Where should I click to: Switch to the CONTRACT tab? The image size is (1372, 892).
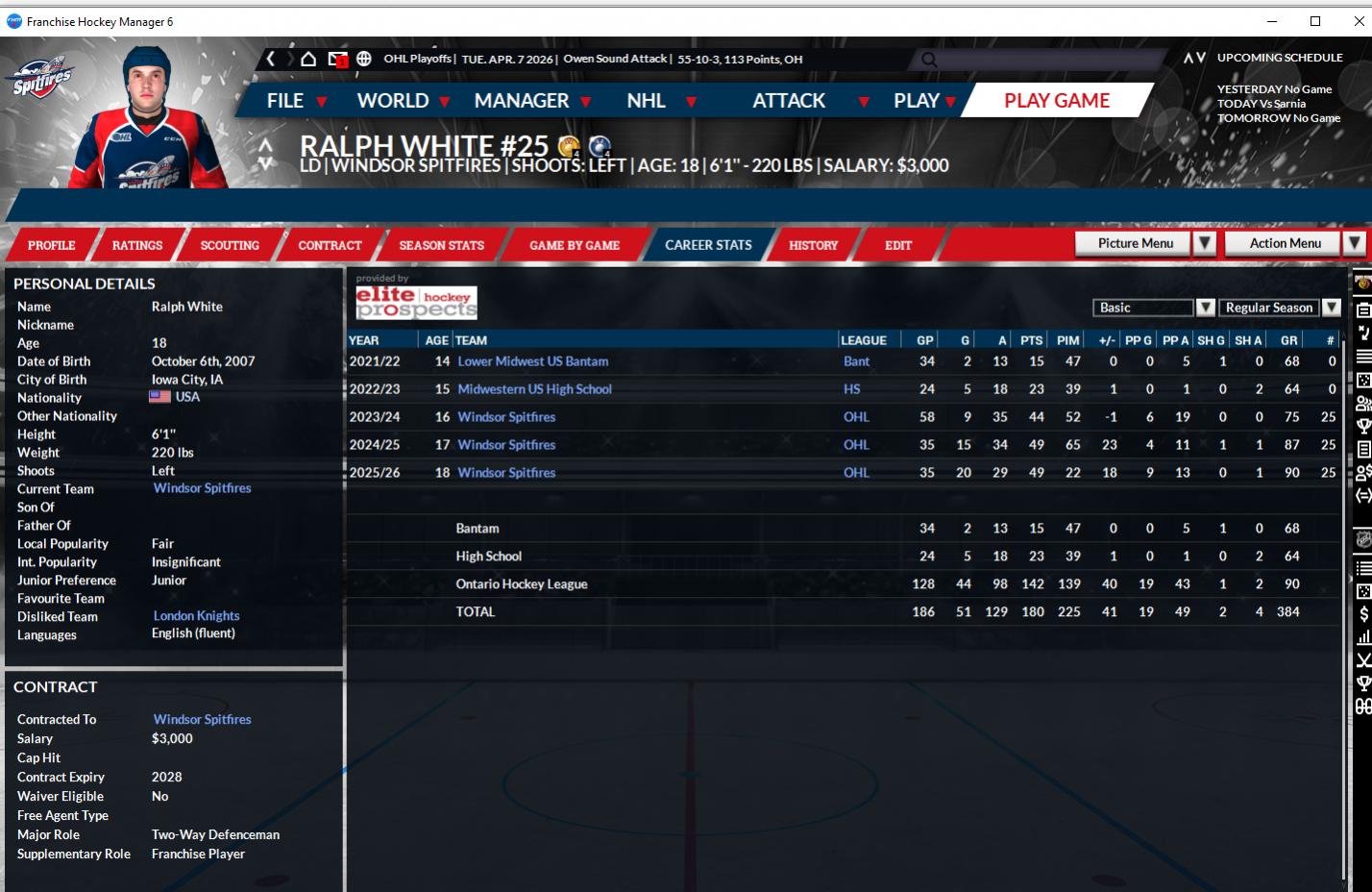pos(330,245)
